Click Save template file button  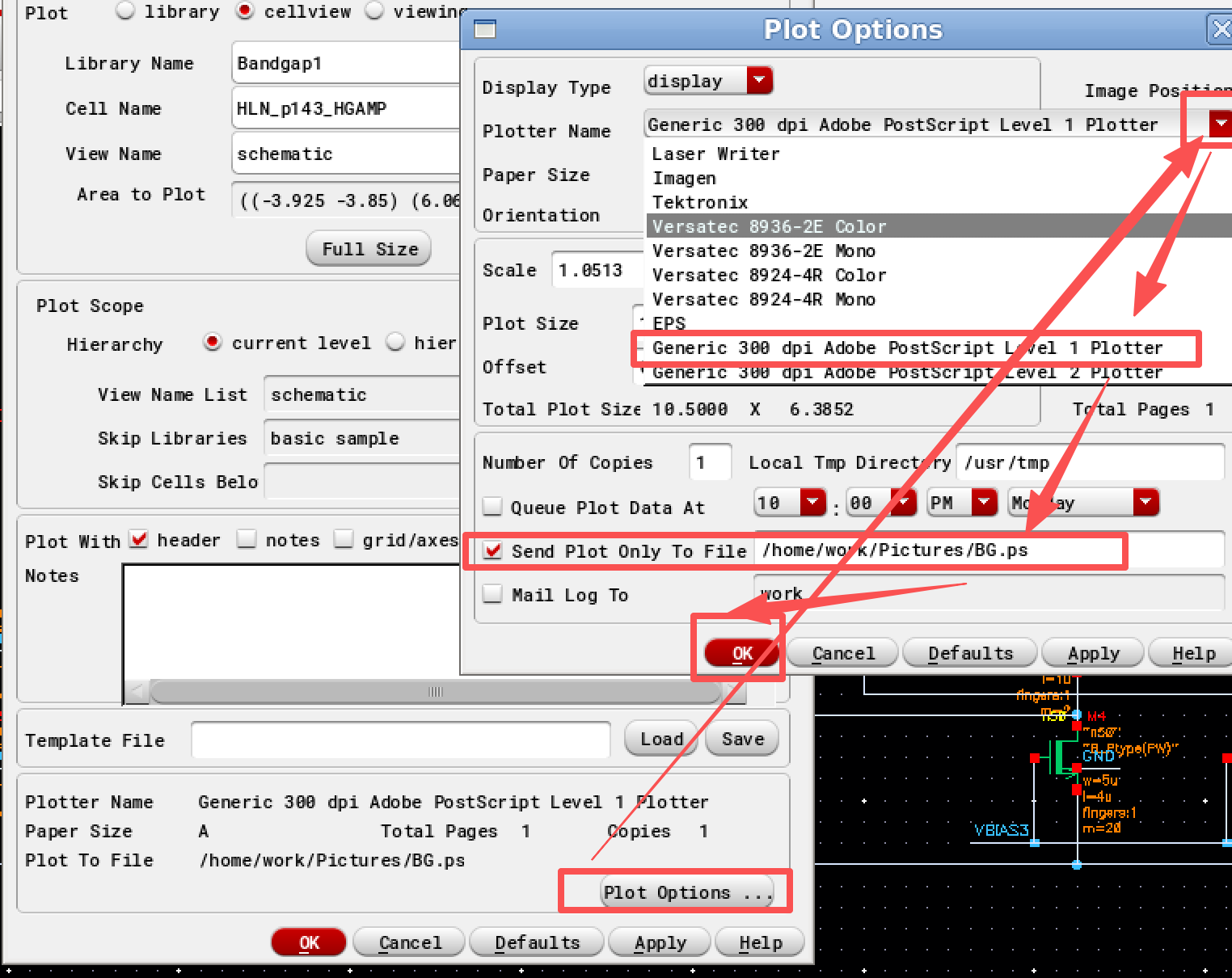[742, 739]
